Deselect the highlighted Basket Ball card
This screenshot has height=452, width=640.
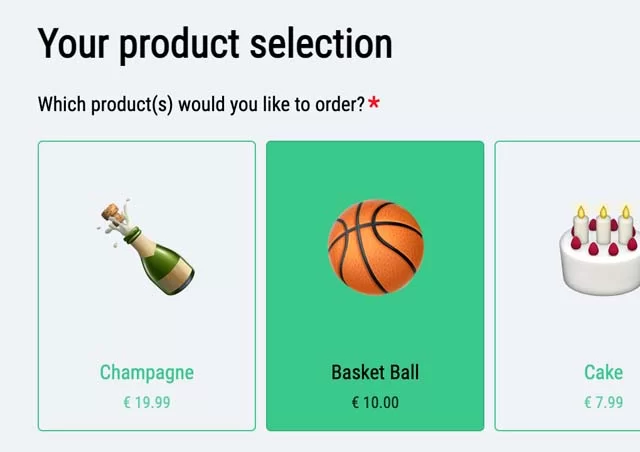tap(375, 286)
